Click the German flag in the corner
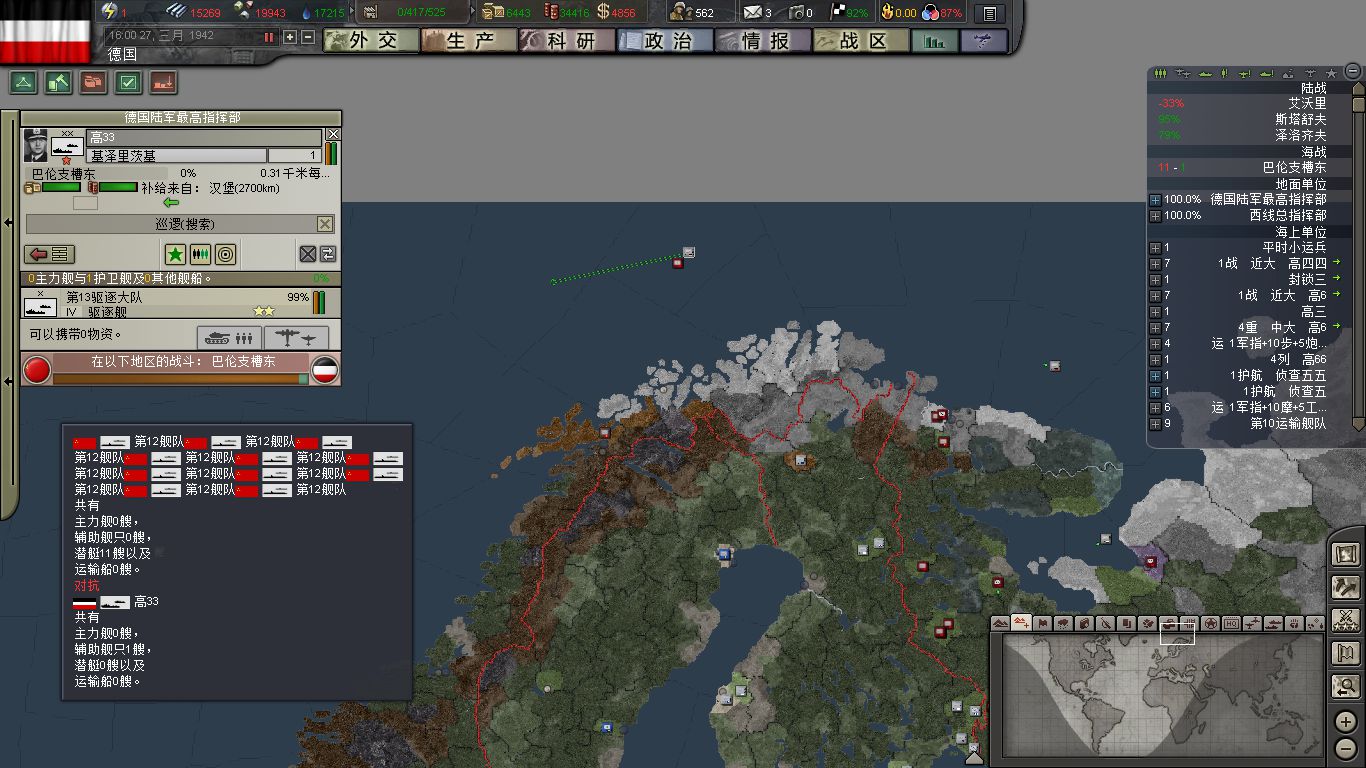 pos(45,31)
